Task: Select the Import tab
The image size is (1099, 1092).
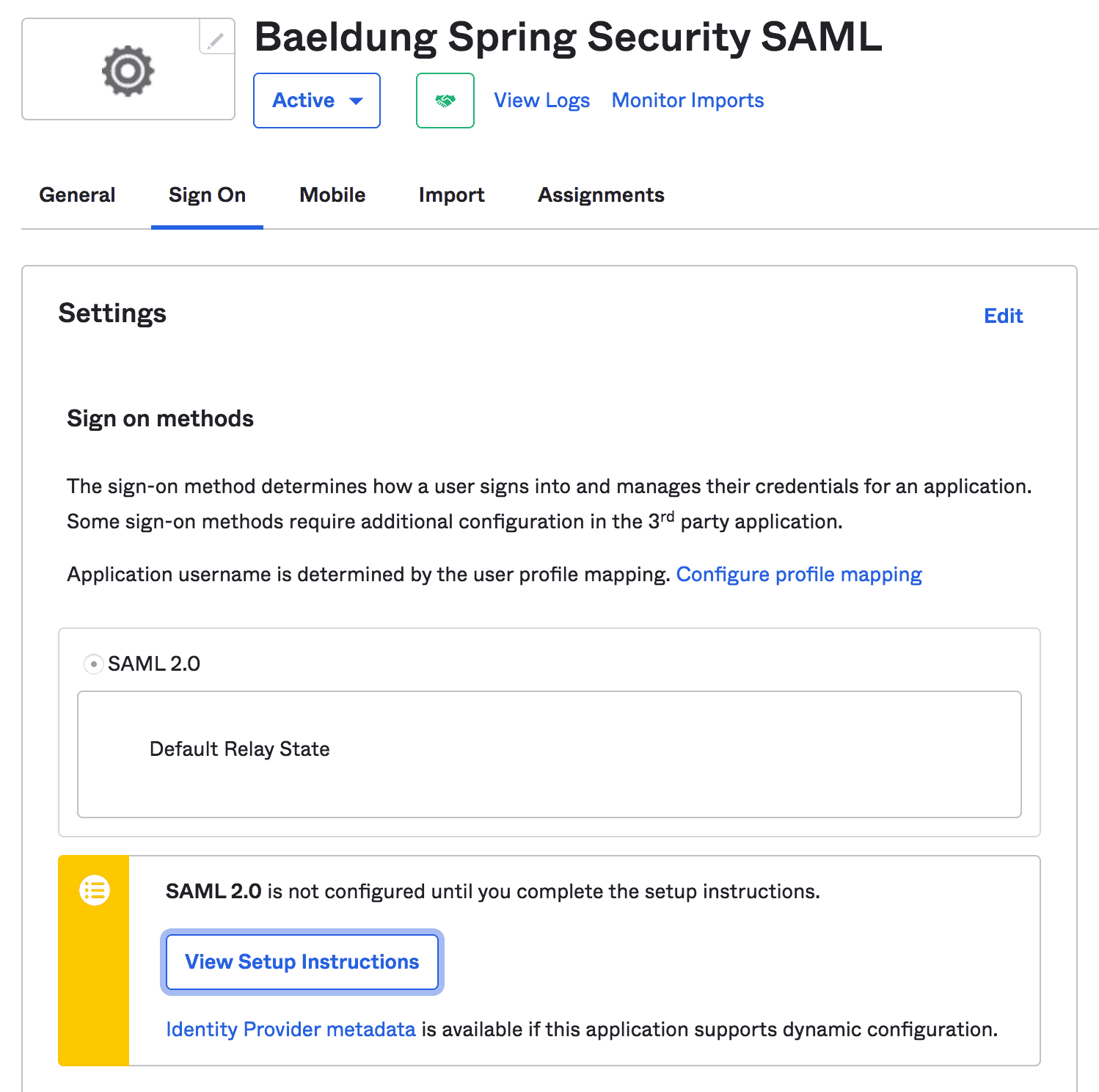Action: pos(451,195)
